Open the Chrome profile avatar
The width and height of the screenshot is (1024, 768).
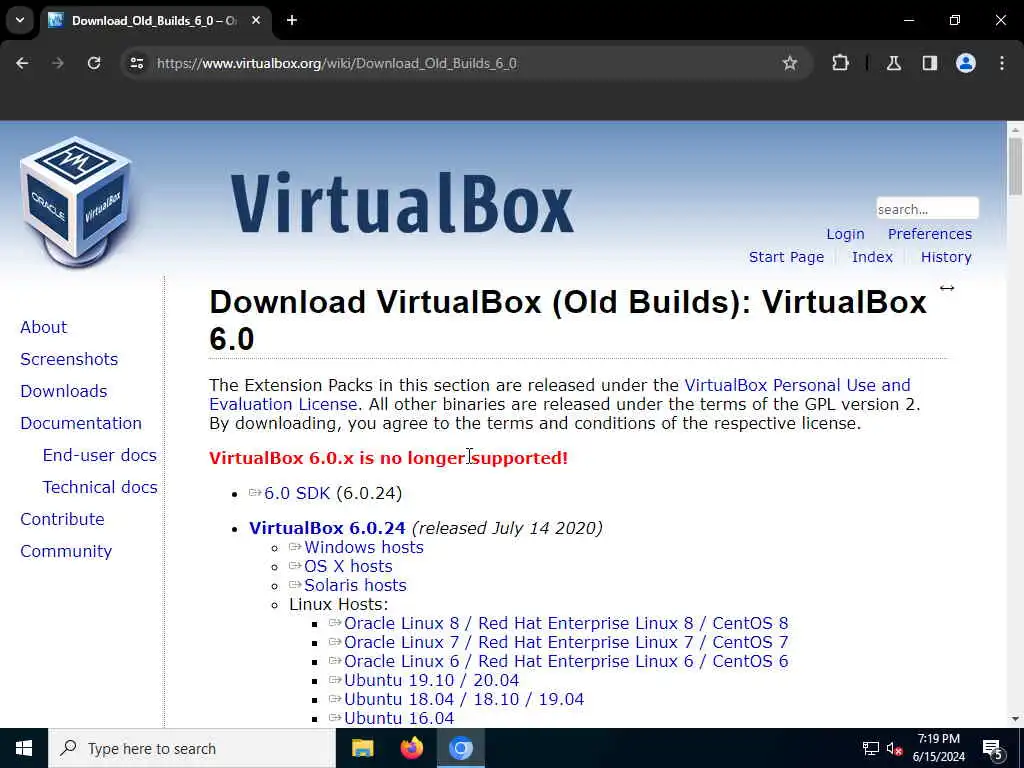(966, 63)
